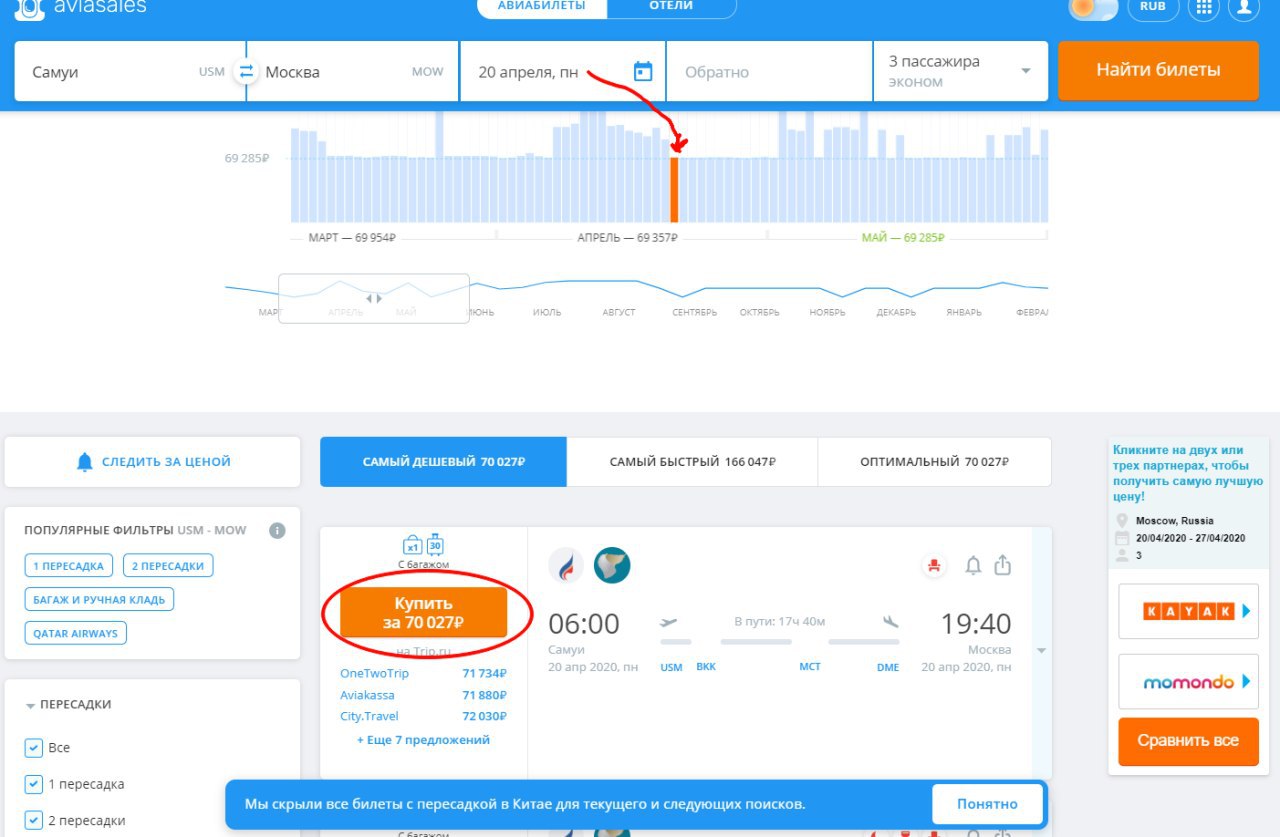This screenshot has width=1280, height=837.
Task: Click the Bangkok Airways airline logo
Action: (x=566, y=566)
